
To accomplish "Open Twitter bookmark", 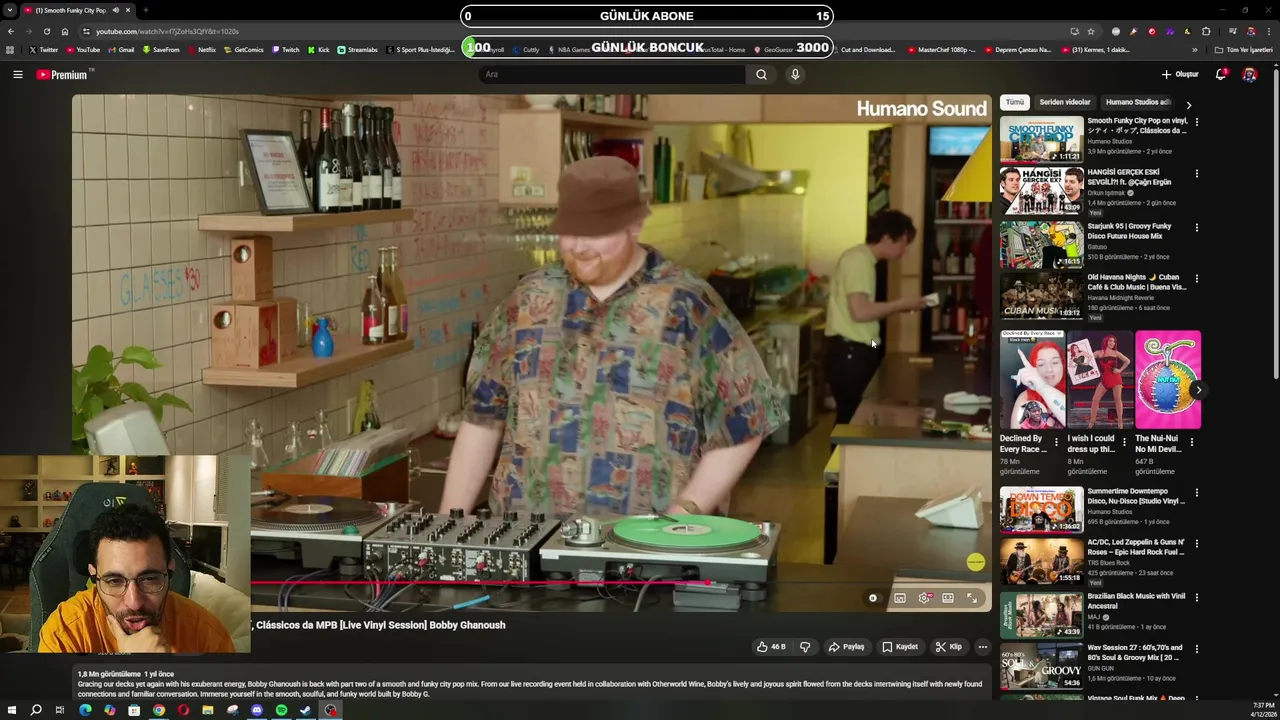I will [x=43, y=49].
